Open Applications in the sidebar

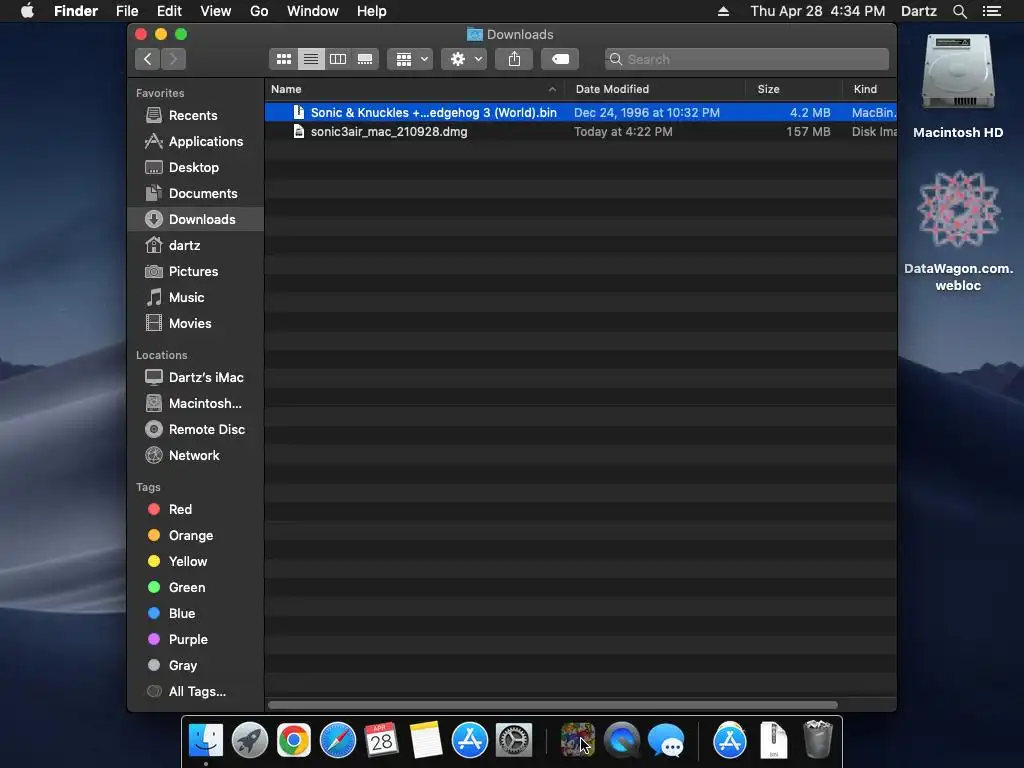195,142
